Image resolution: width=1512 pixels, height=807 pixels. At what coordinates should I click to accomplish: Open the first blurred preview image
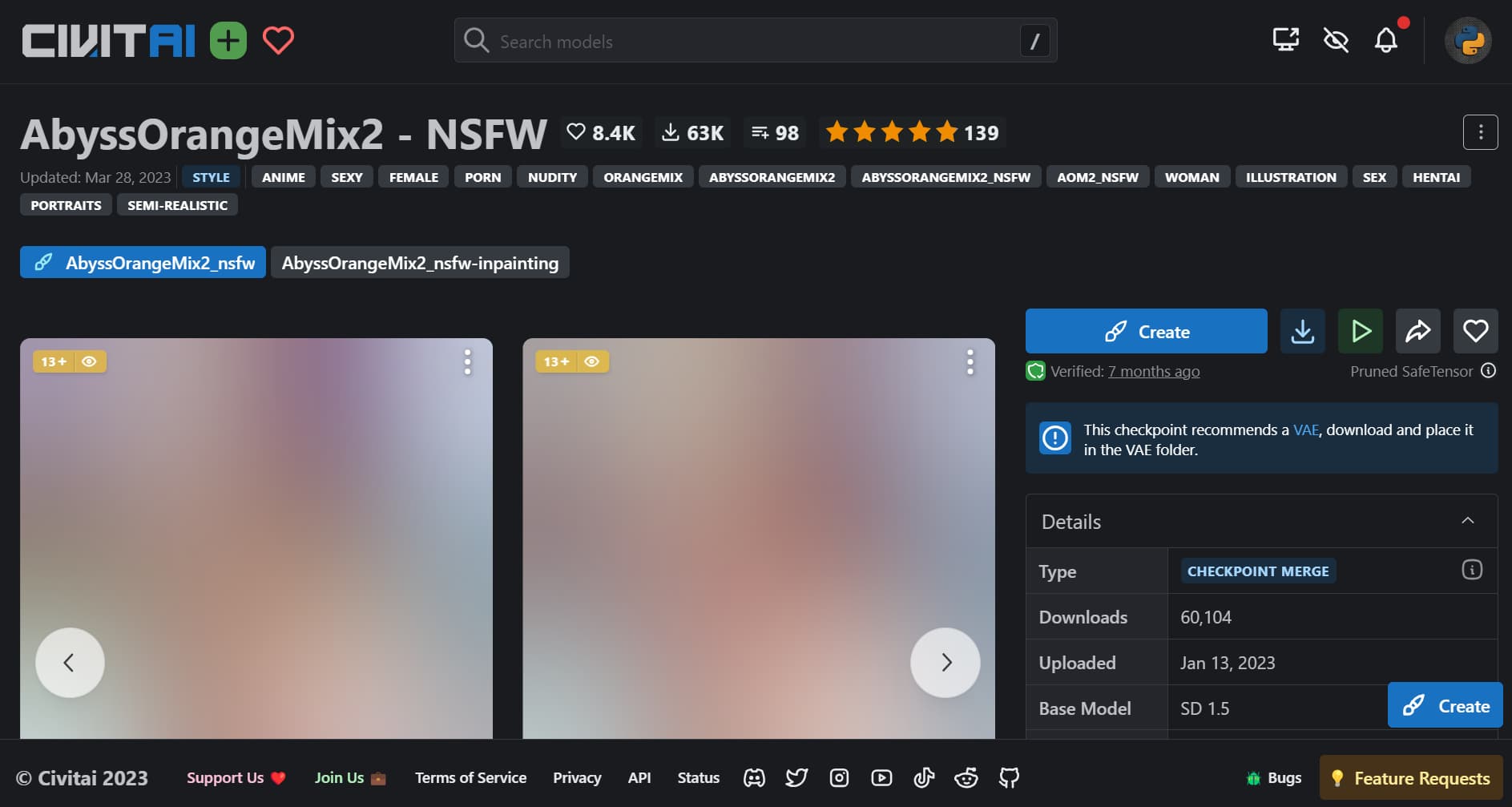tap(256, 539)
